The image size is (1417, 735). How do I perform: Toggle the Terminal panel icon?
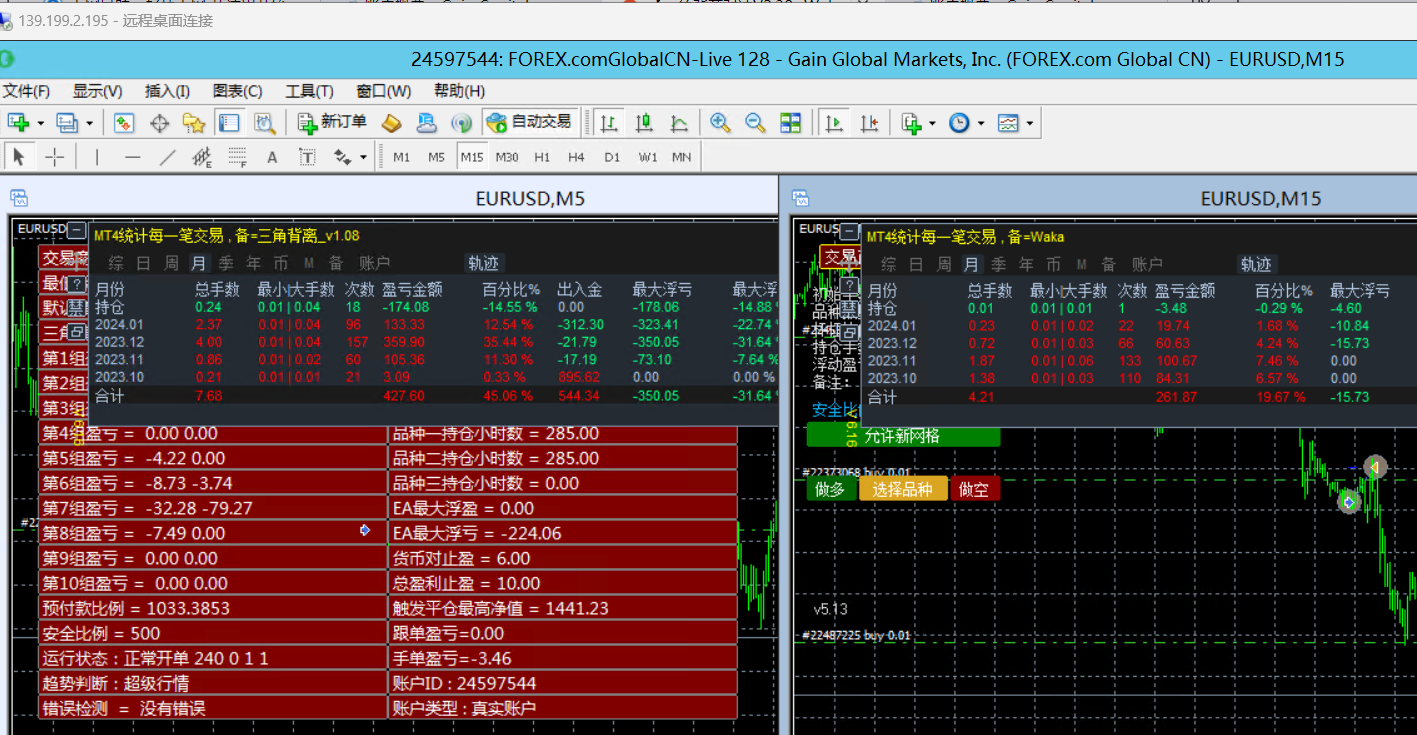coord(229,123)
